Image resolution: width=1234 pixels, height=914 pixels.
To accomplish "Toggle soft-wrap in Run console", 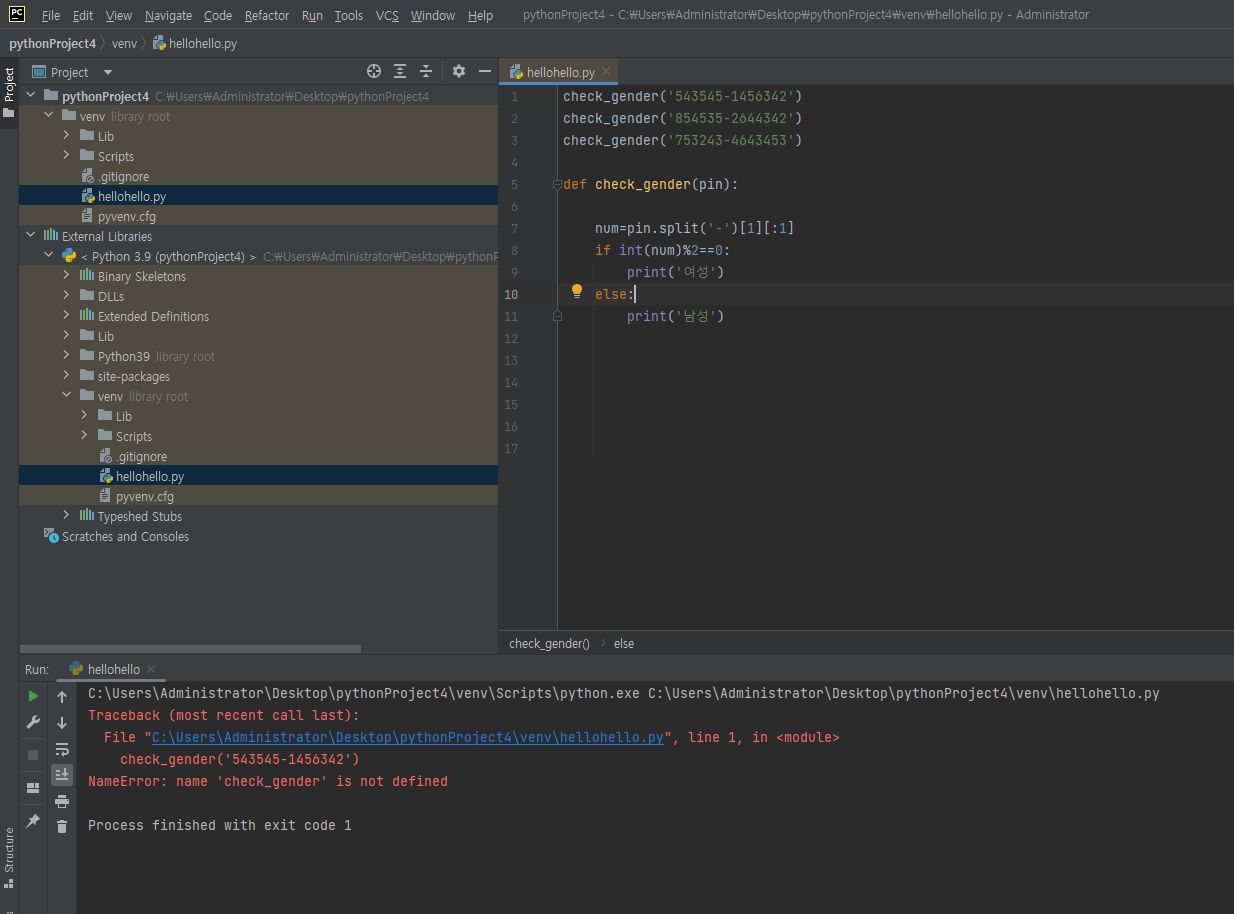I will (x=62, y=749).
